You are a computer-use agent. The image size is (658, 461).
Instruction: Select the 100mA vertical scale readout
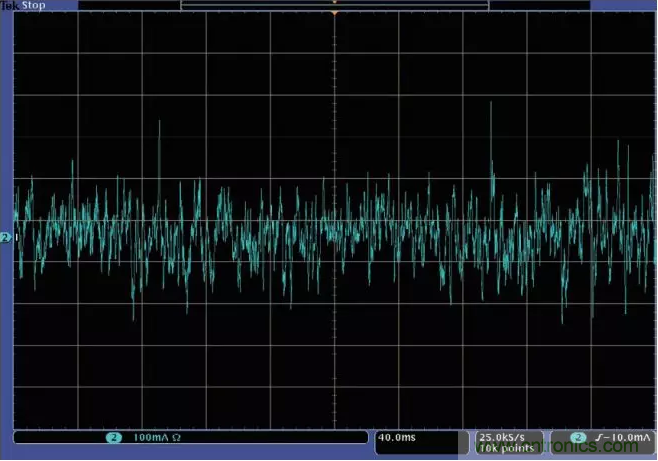click(x=150, y=438)
